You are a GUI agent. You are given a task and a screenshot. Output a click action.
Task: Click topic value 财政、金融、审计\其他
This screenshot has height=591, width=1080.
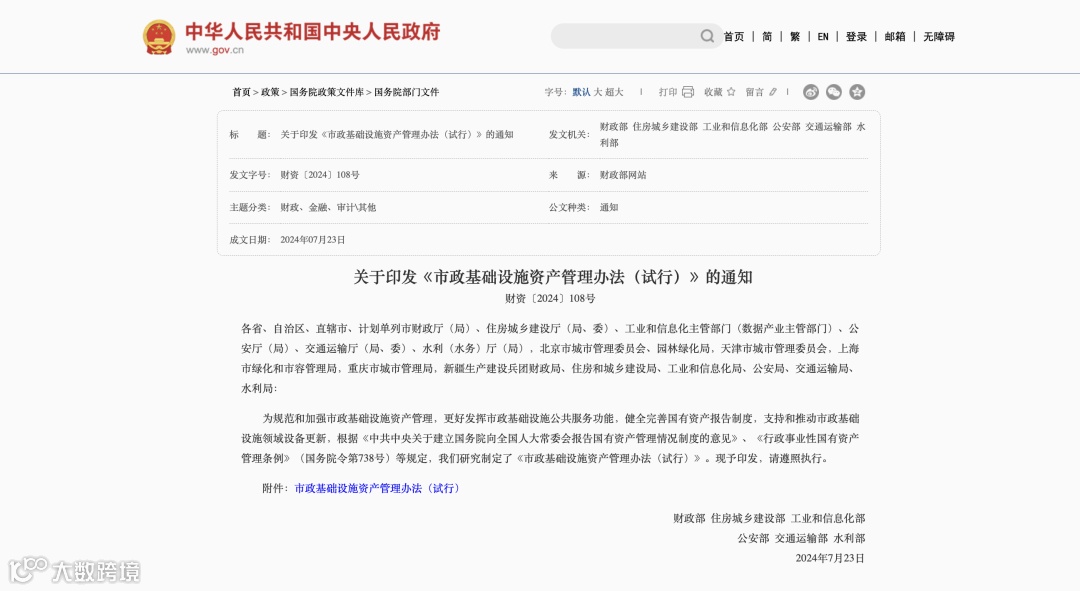[328, 207]
